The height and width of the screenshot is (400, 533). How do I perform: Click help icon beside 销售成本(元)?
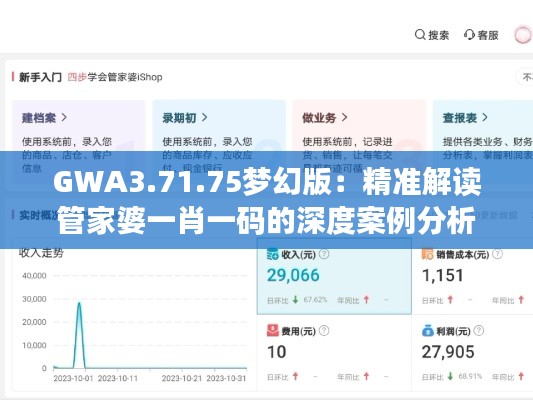tap(498, 254)
